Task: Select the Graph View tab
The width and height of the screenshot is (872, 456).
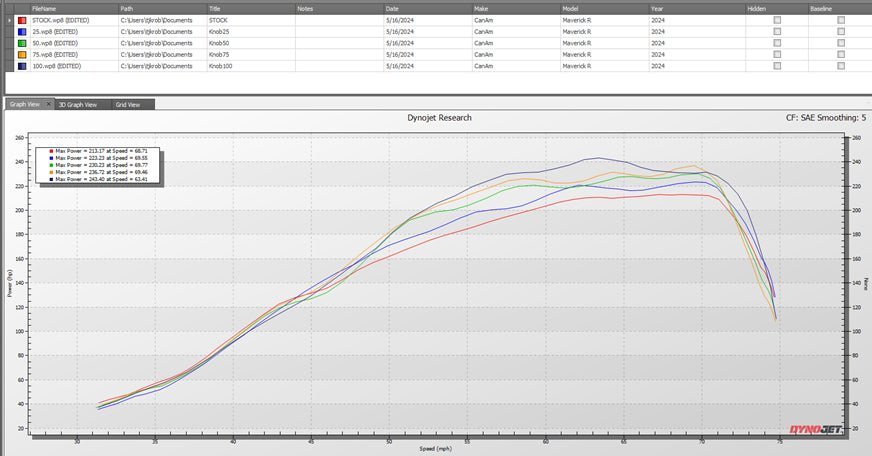Action: pyautogui.click(x=25, y=104)
